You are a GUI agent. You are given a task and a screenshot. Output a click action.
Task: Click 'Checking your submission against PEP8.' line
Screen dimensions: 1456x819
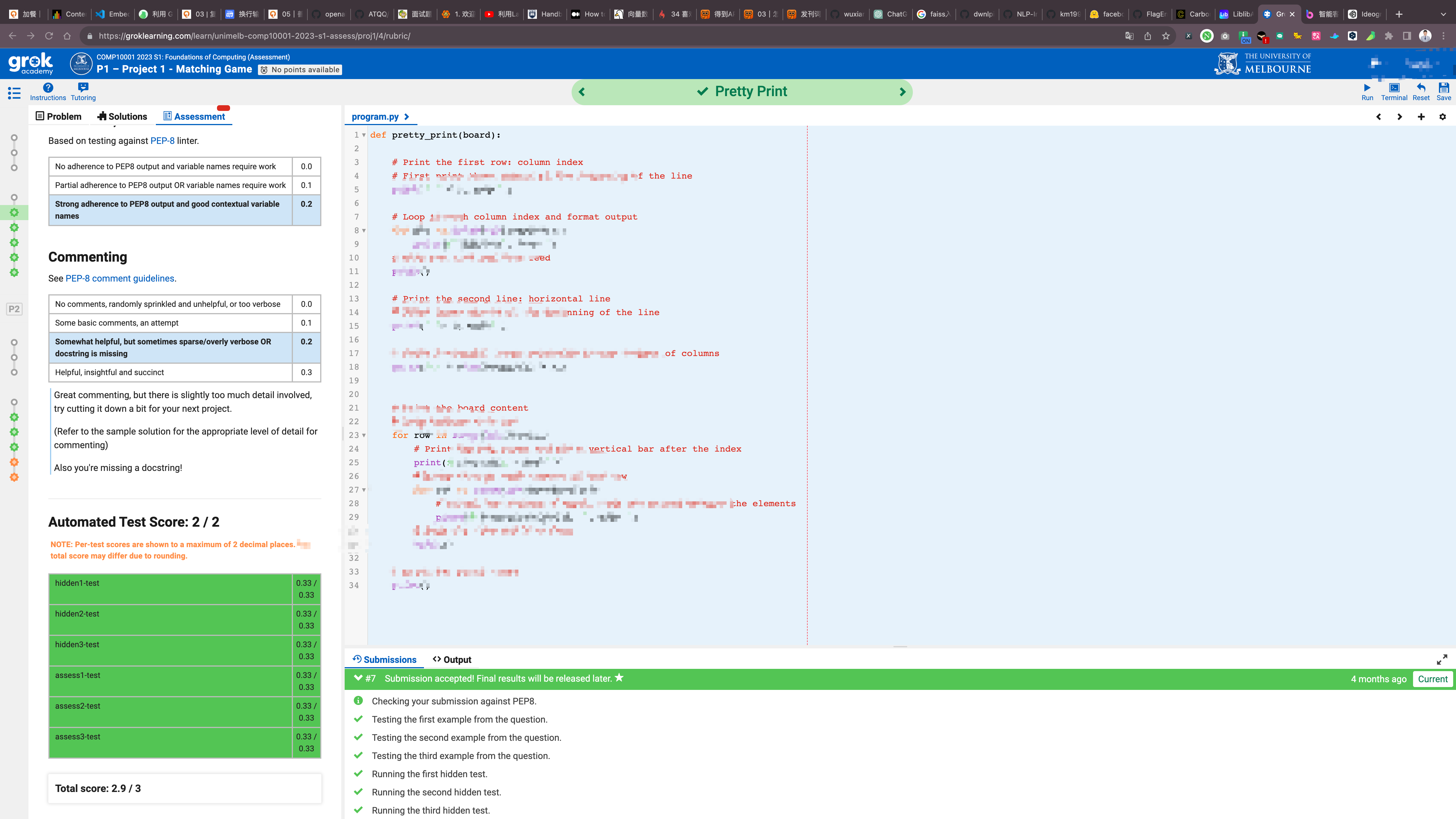(x=454, y=702)
